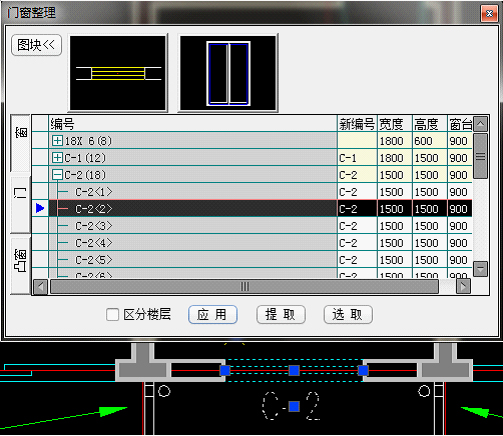503x436 pixels.
Task: Click the horizontal scrollbar thumb
Action: pos(244,287)
